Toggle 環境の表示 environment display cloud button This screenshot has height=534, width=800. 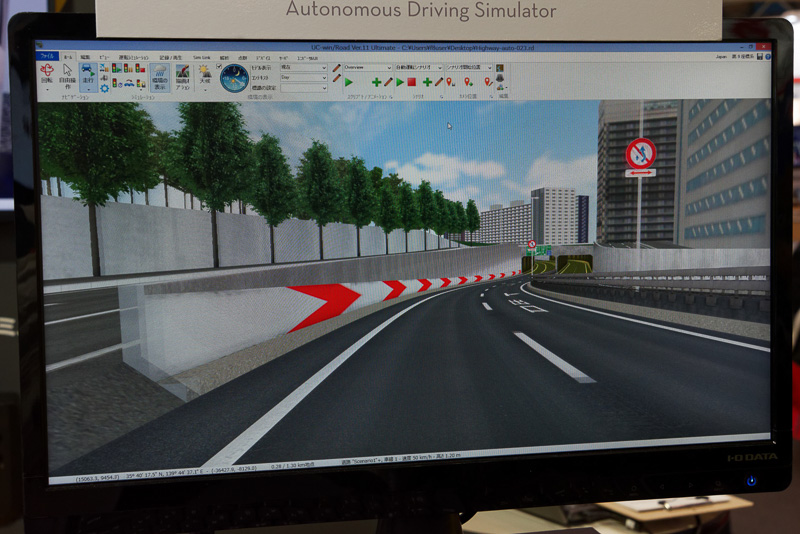(x=160, y=77)
